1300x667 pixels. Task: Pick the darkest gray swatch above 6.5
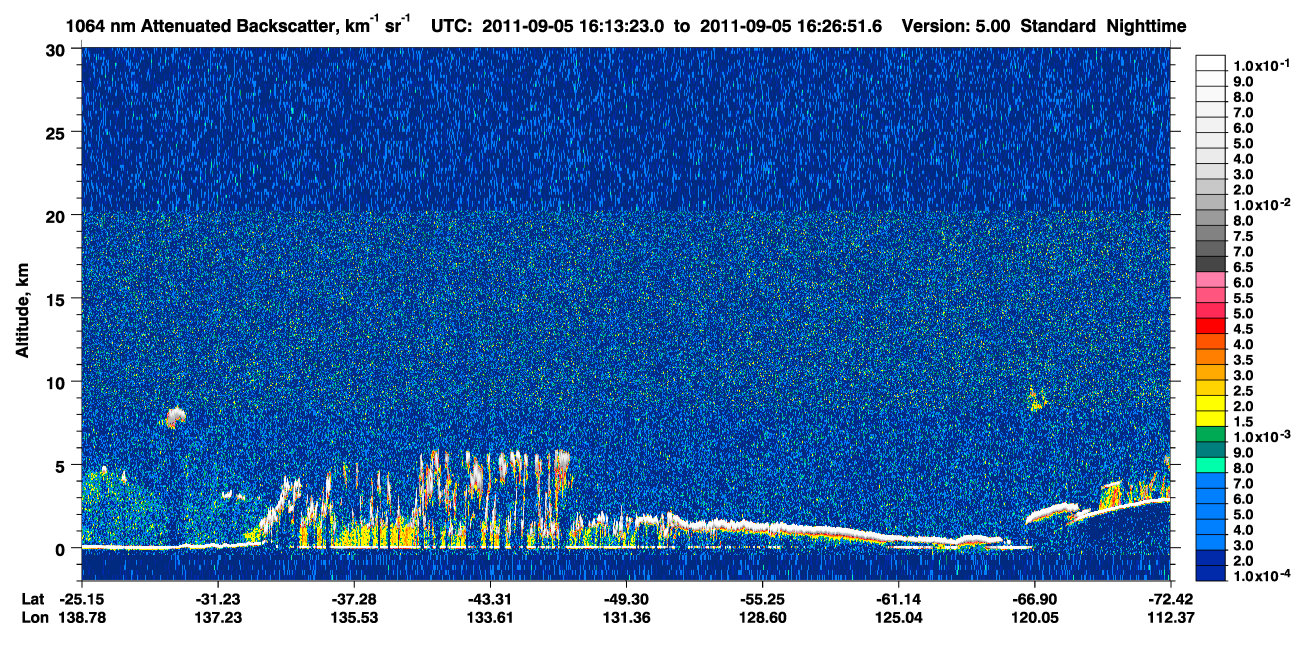click(x=1211, y=264)
